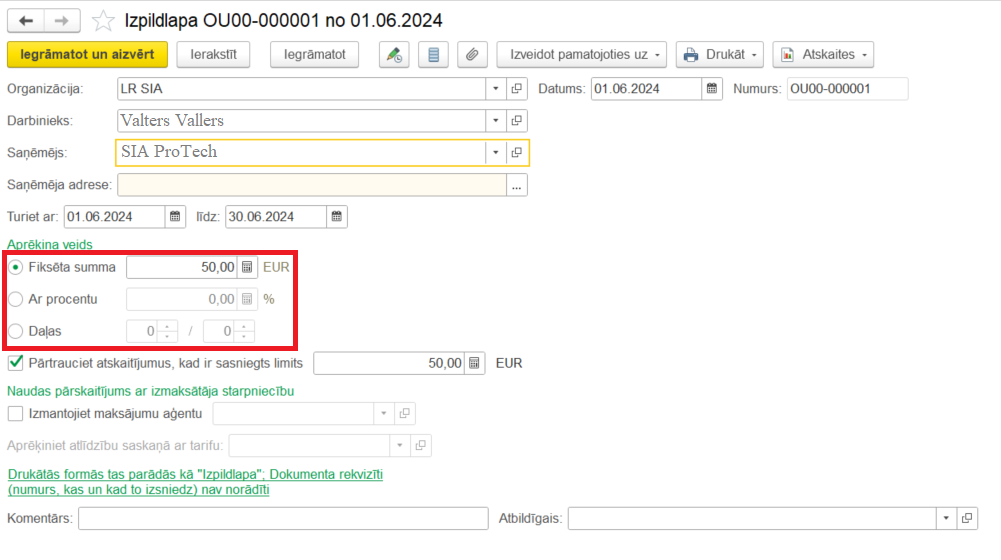Select the Fiksēta summa radio button

pos(16,267)
